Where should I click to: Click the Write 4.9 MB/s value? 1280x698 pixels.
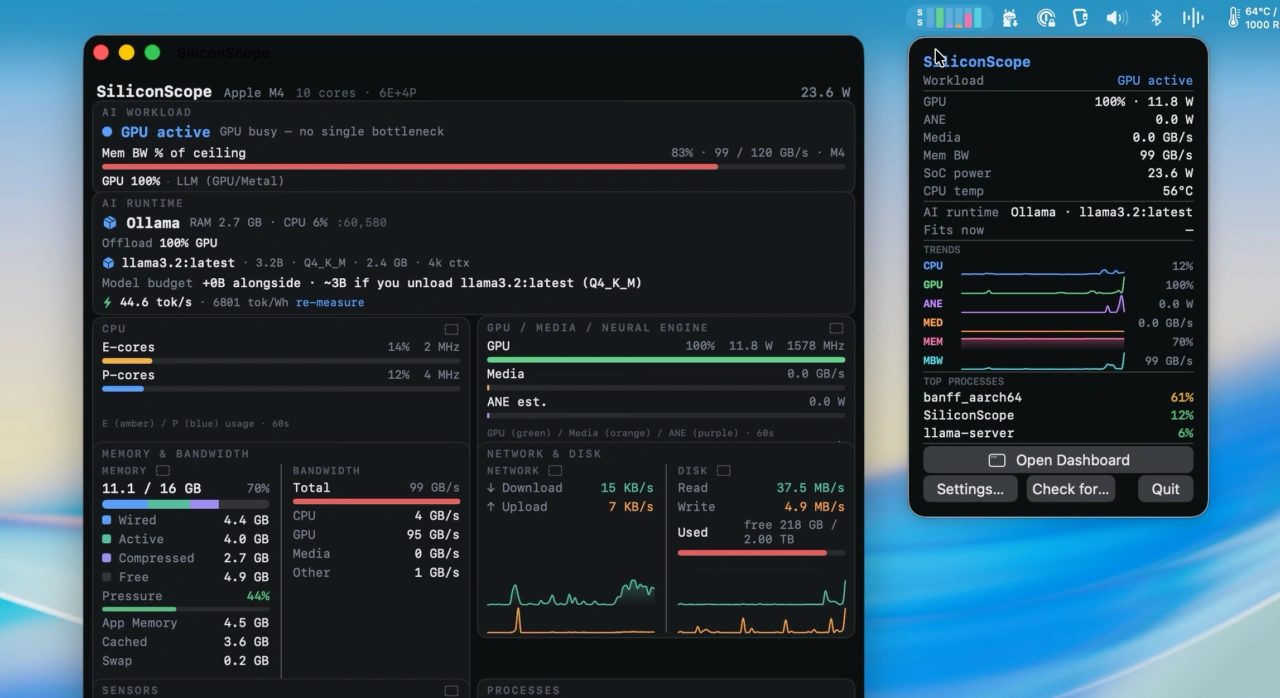pos(814,507)
